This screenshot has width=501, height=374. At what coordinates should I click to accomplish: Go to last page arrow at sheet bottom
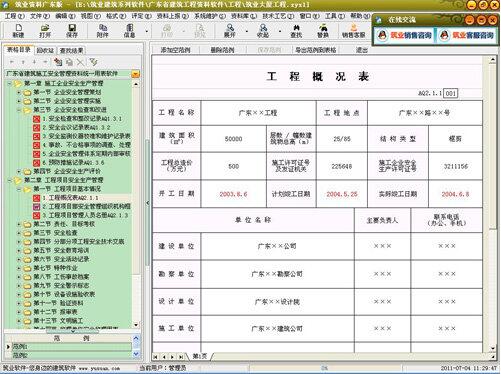pyautogui.click(x=180, y=357)
